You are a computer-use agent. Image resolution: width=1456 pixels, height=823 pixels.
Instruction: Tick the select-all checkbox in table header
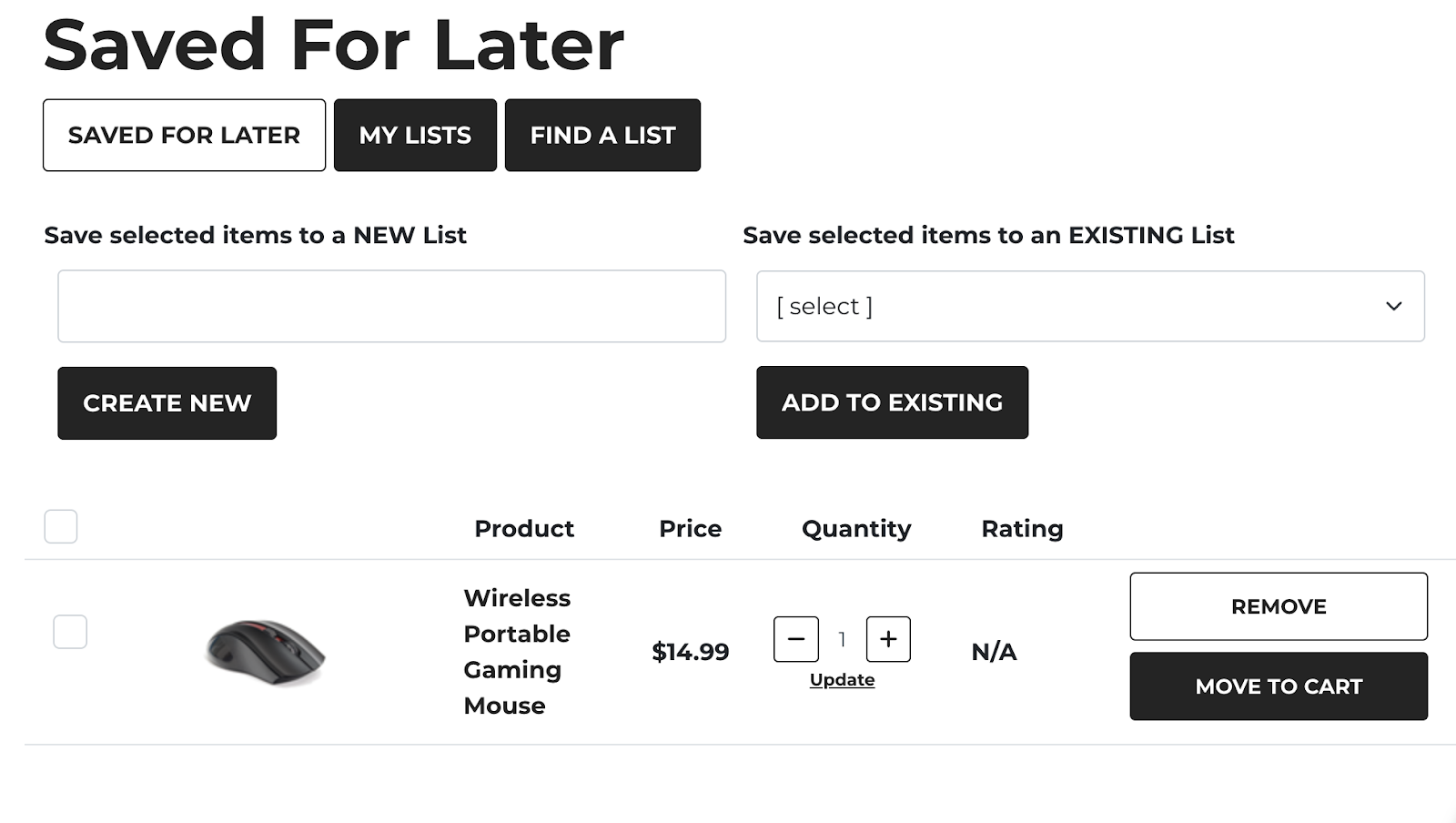tap(61, 526)
